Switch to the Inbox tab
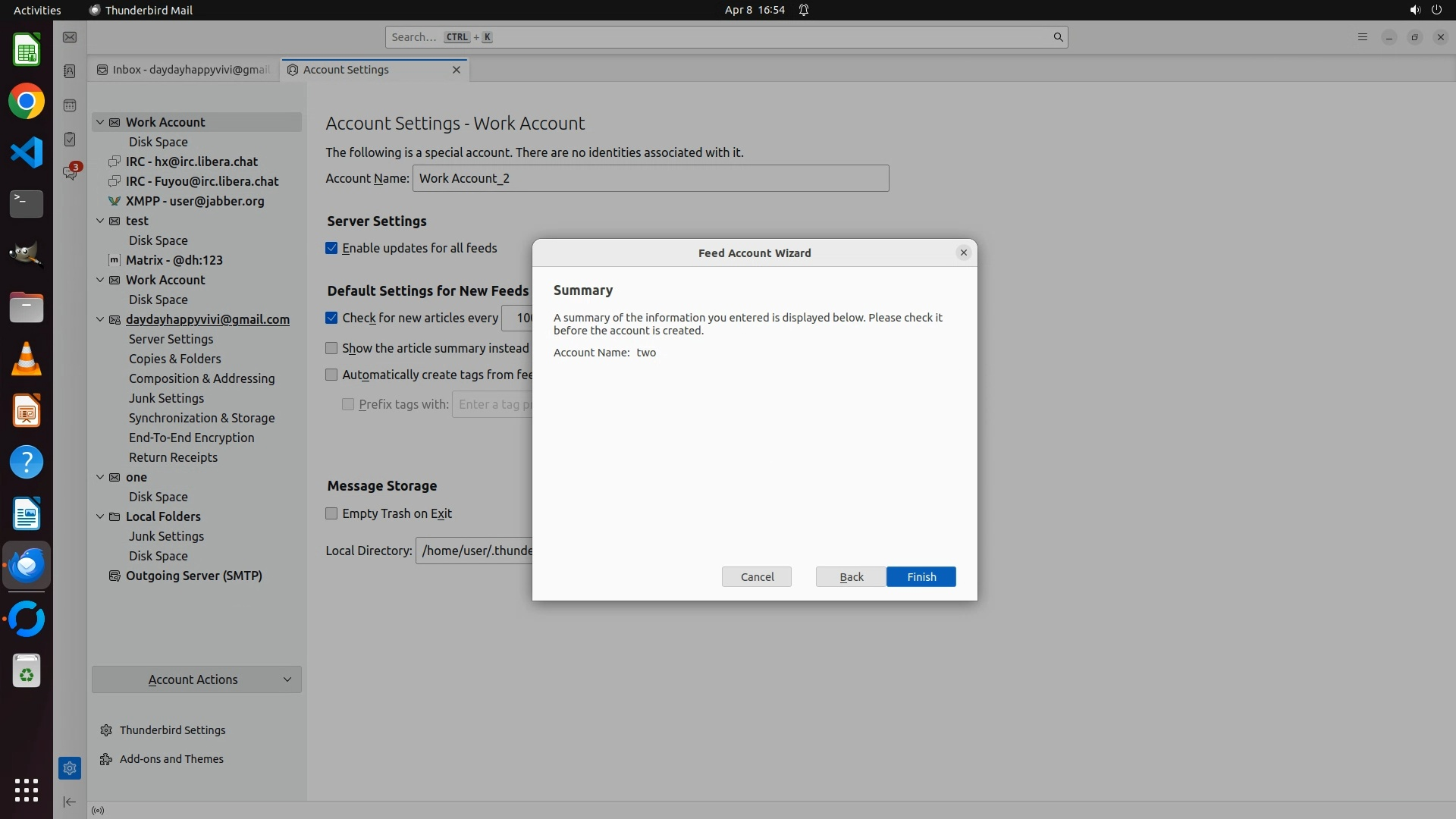The height and width of the screenshot is (819, 1456). tap(184, 70)
